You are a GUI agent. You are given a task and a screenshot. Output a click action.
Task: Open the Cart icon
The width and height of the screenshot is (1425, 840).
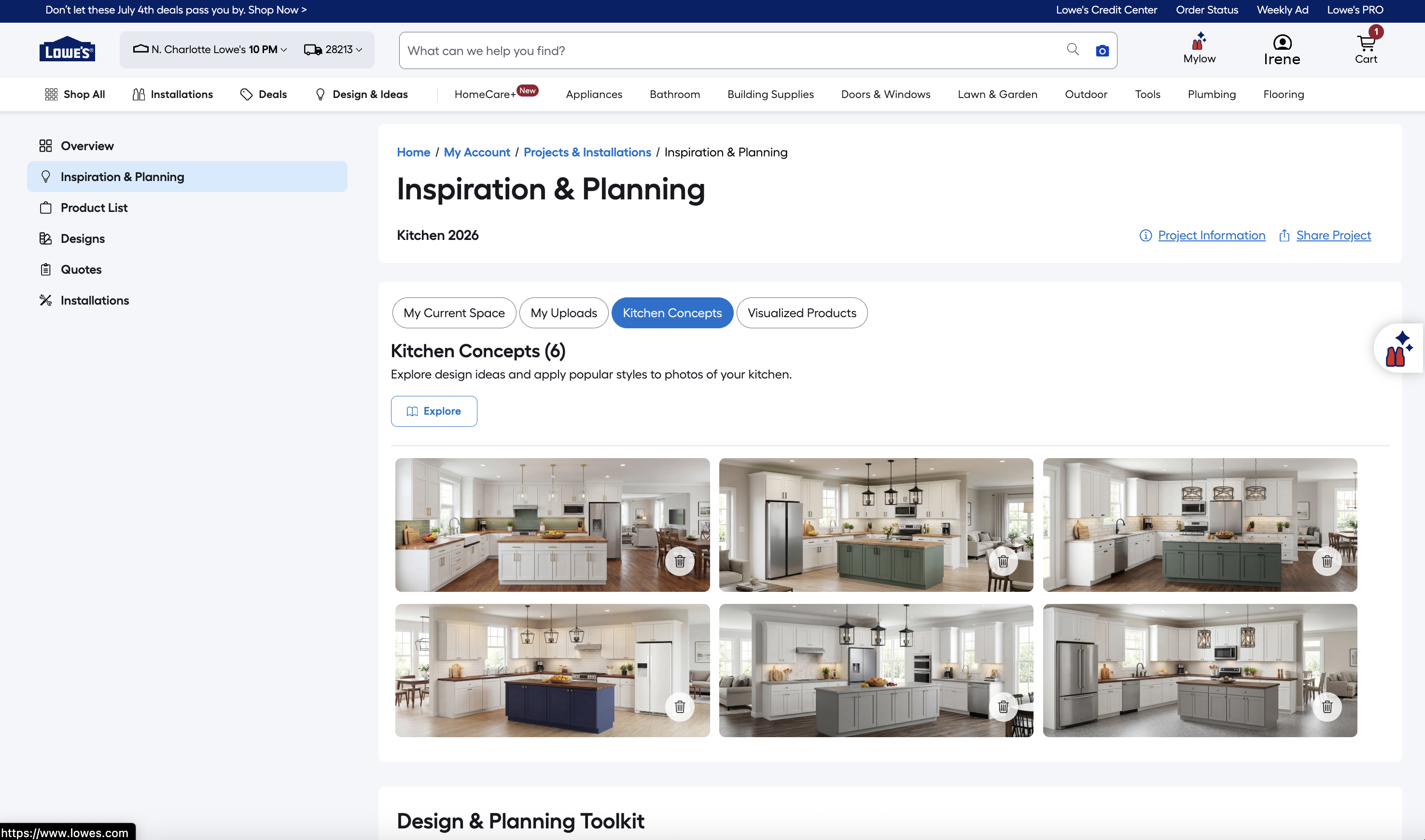[1366, 43]
